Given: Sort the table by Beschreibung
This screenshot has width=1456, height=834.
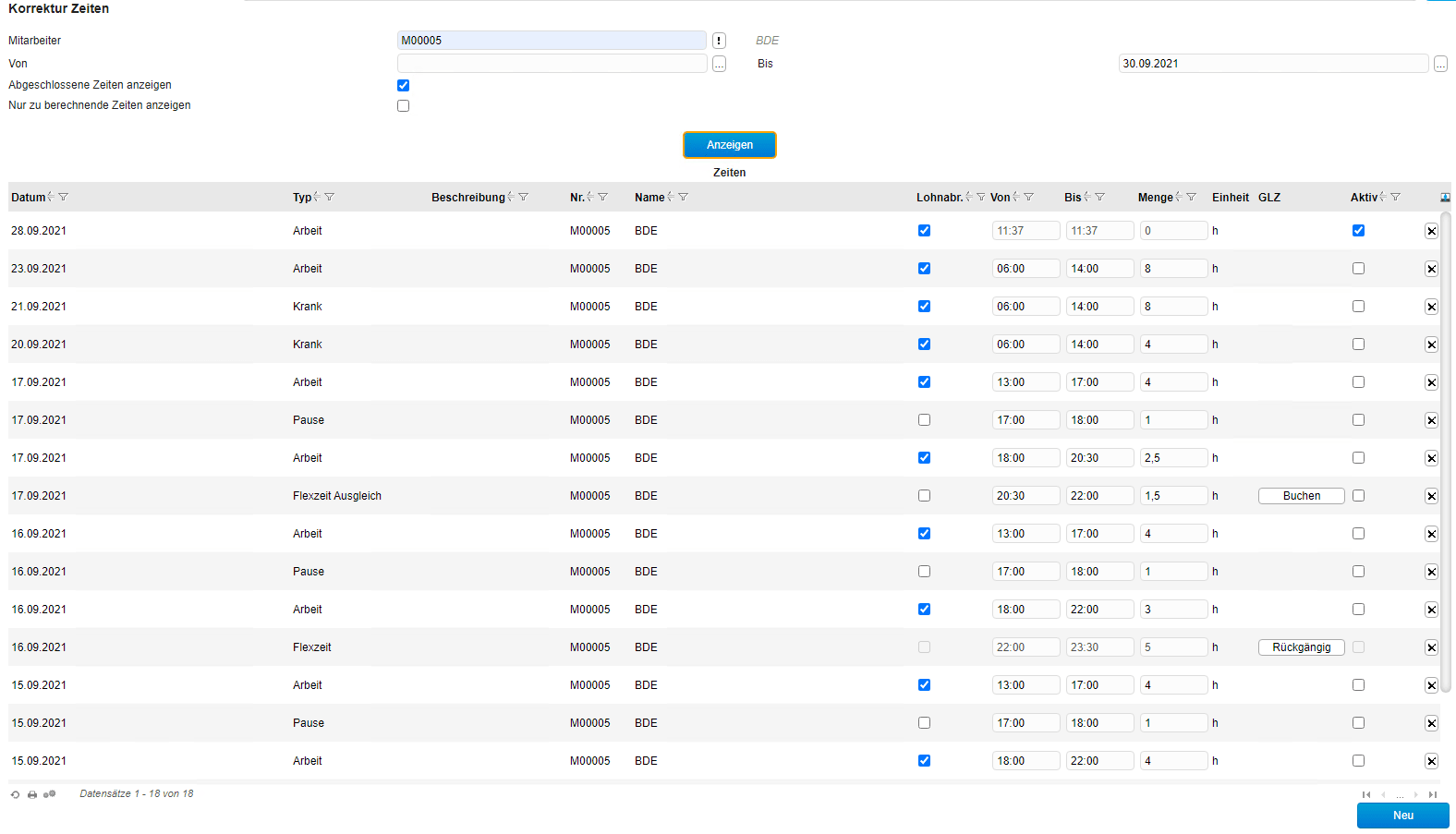Looking at the screenshot, I should click(510, 197).
